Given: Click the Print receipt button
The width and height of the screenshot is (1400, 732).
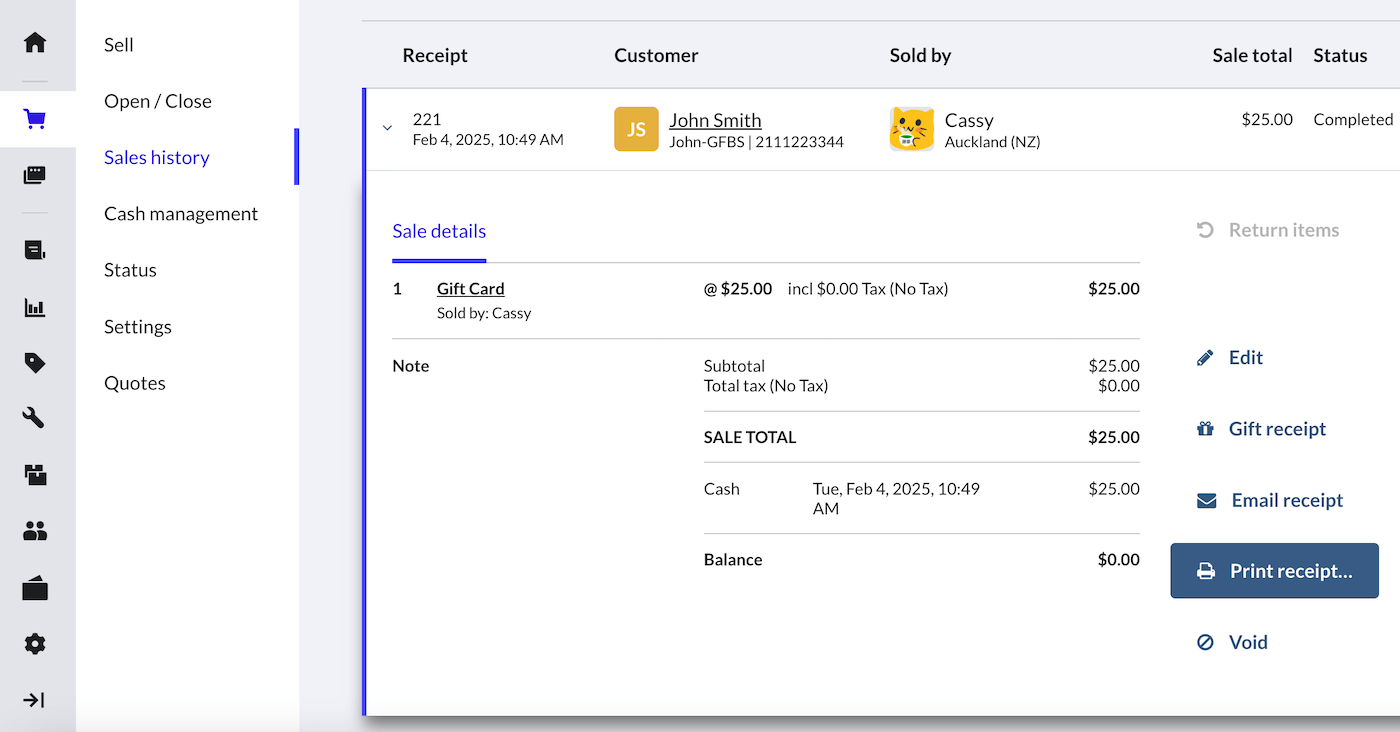Looking at the screenshot, I should [1274, 571].
